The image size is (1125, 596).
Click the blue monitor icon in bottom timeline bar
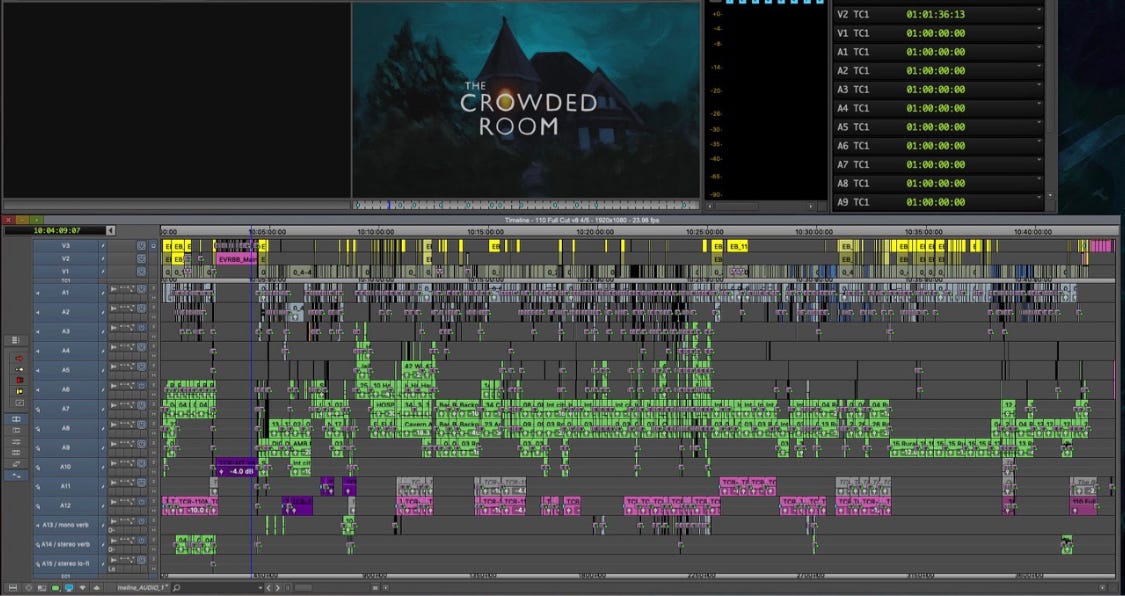pos(69,588)
